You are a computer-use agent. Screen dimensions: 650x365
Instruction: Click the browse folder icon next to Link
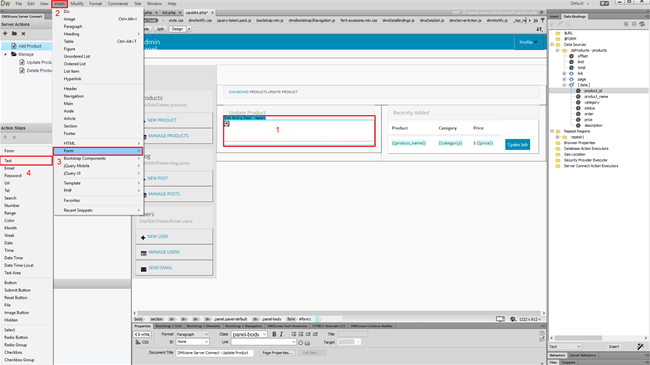click(x=307, y=343)
